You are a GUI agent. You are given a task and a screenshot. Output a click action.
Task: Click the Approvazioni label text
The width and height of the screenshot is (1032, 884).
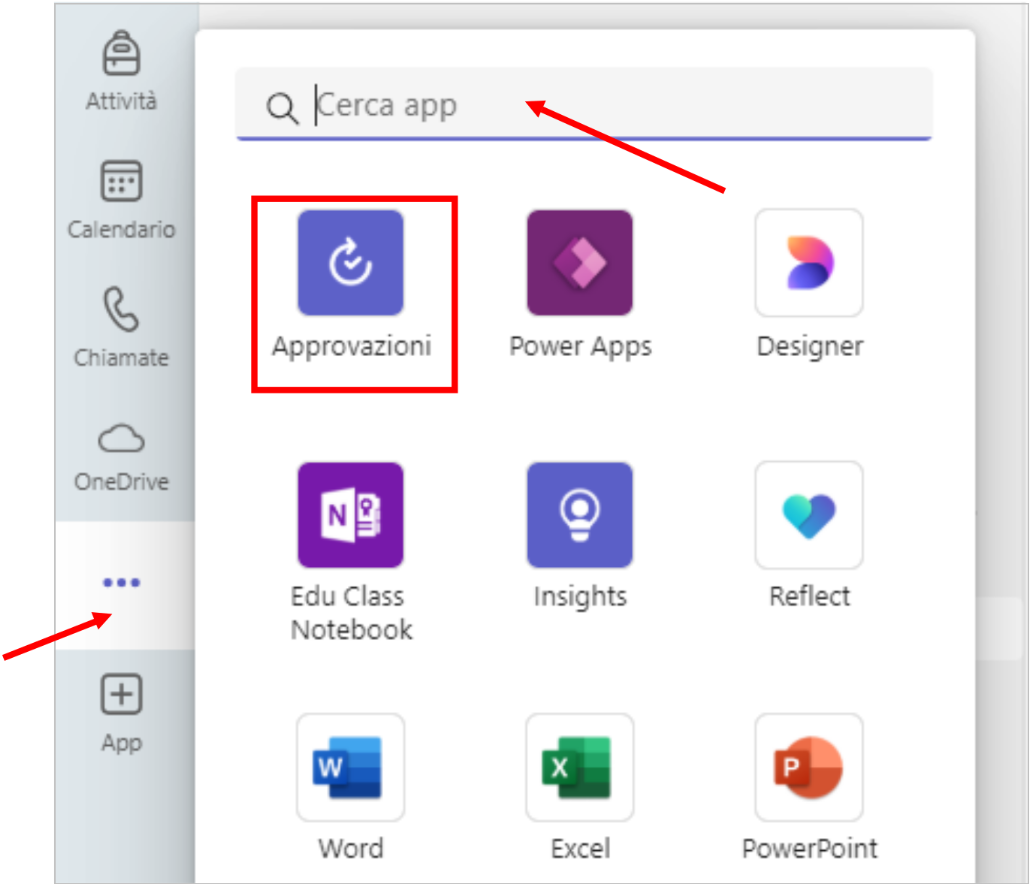pyautogui.click(x=351, y=347)
